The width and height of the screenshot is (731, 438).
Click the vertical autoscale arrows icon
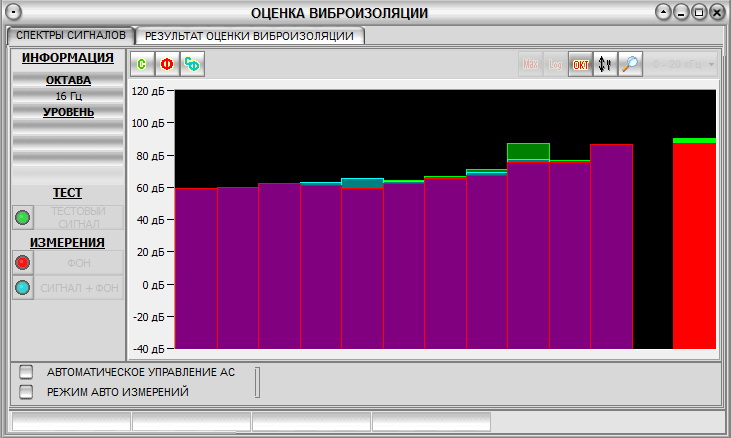coord(604,65)
